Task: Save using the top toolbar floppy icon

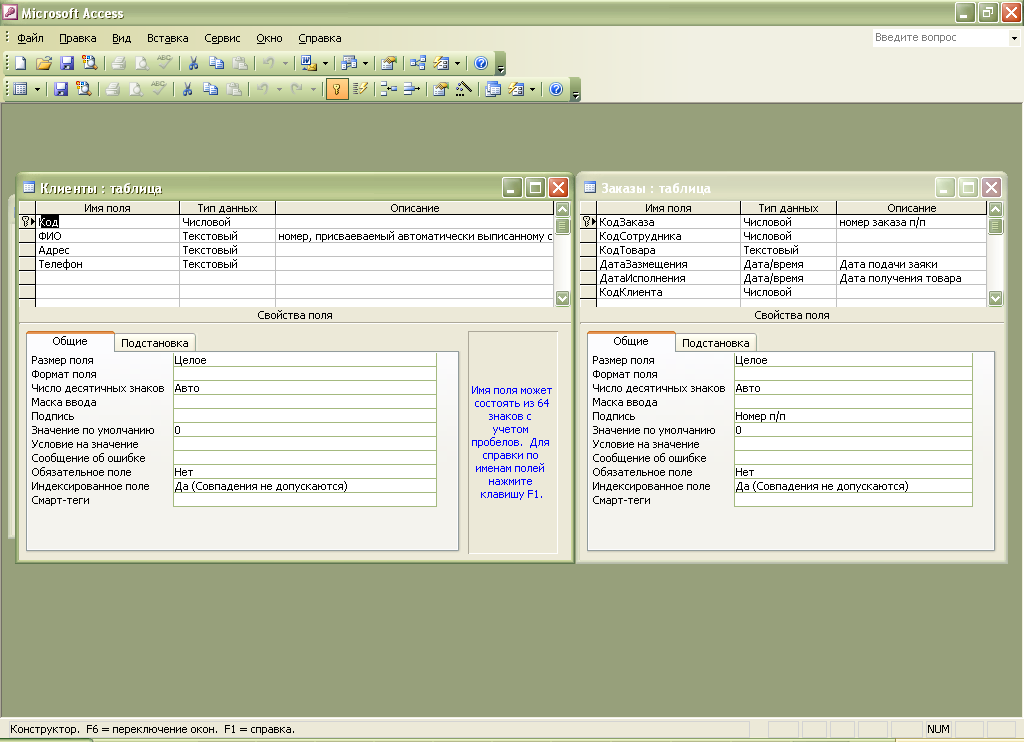Action: click(x=67, y=63)
